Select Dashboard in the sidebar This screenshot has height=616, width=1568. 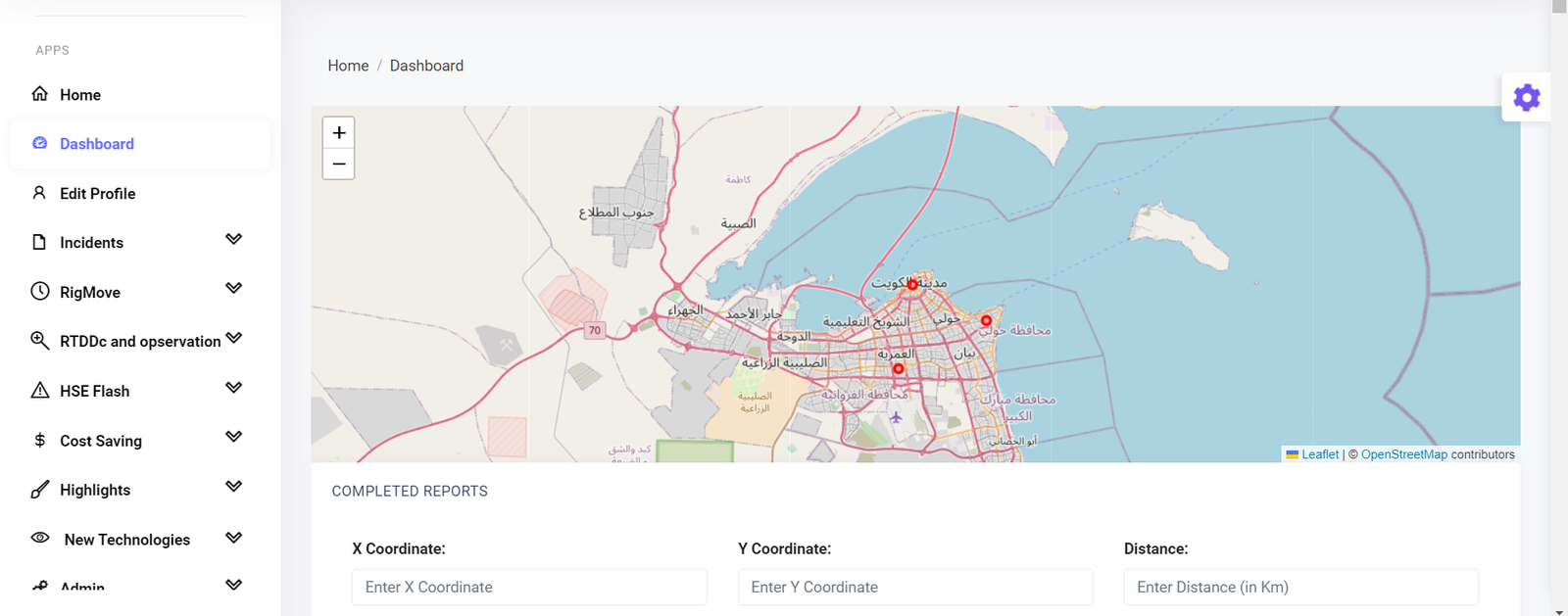140,144
